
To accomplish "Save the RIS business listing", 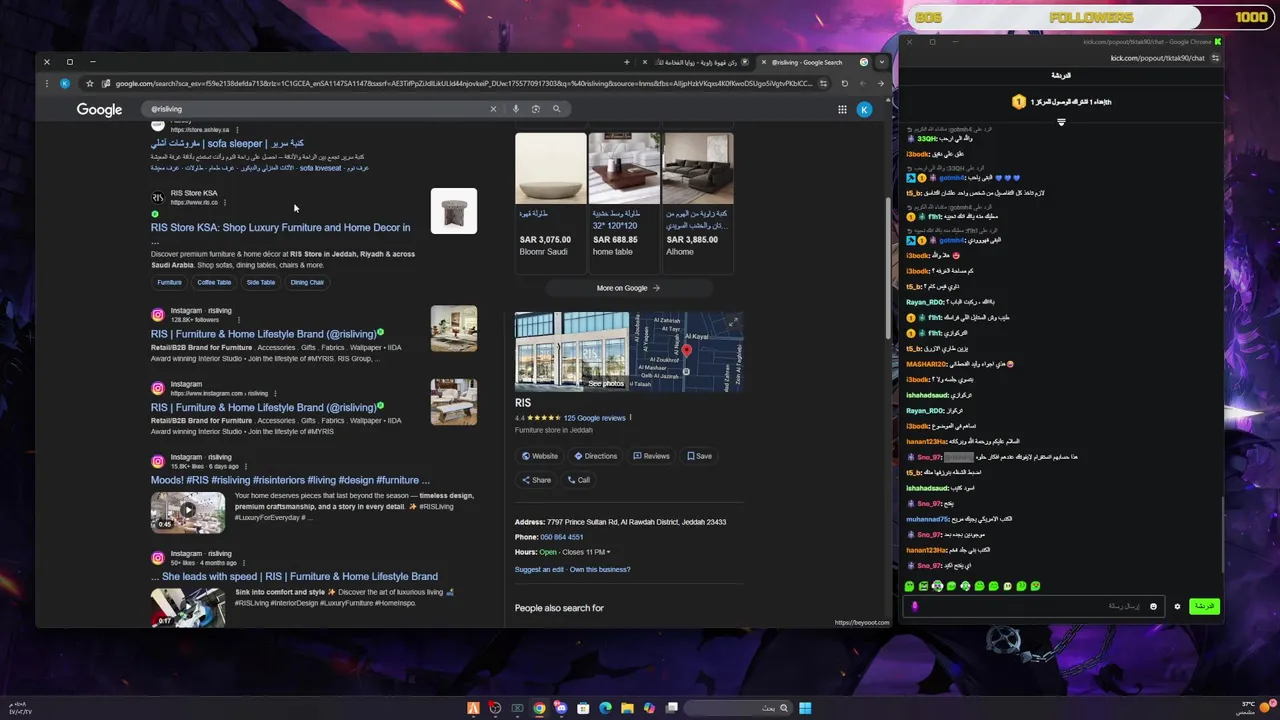I will click(699, 456).
